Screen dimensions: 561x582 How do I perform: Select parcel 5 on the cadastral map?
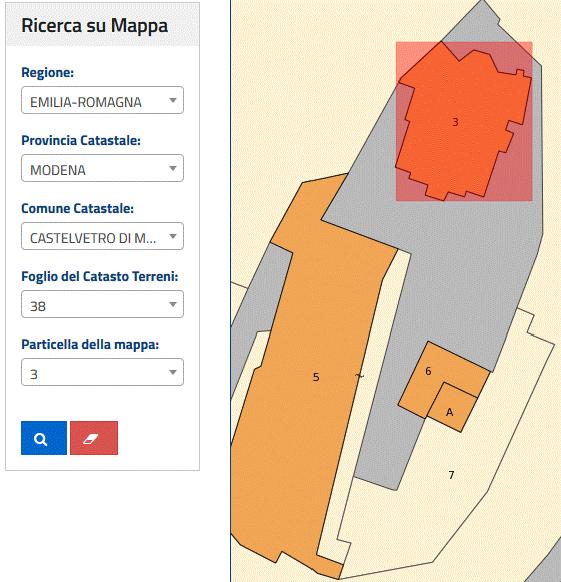point(316,377)
